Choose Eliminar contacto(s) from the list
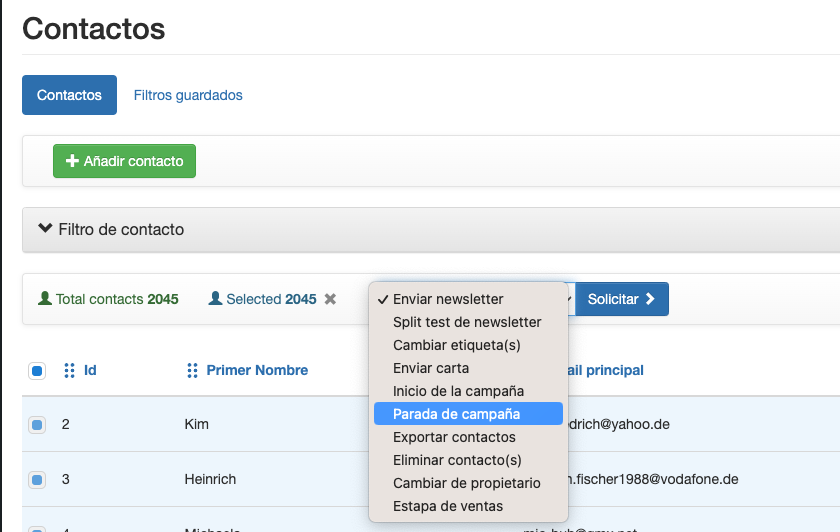This screenshot has height=532, width=840. pyautogui.click(x=457, y=460)
